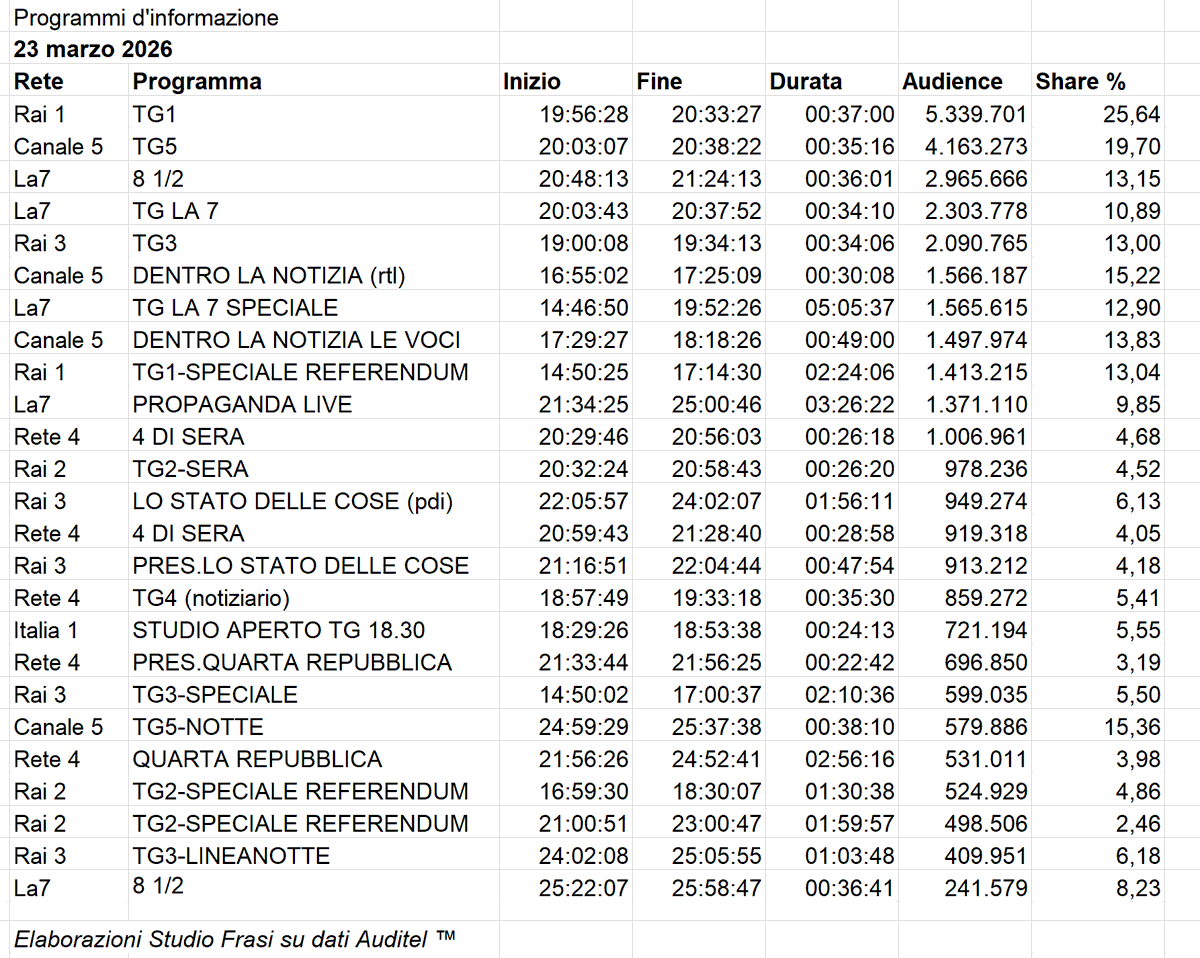1200x958 pixels.
Task: Click the date cell '23 marzo 2026'
Action: (x=93, y=49)
